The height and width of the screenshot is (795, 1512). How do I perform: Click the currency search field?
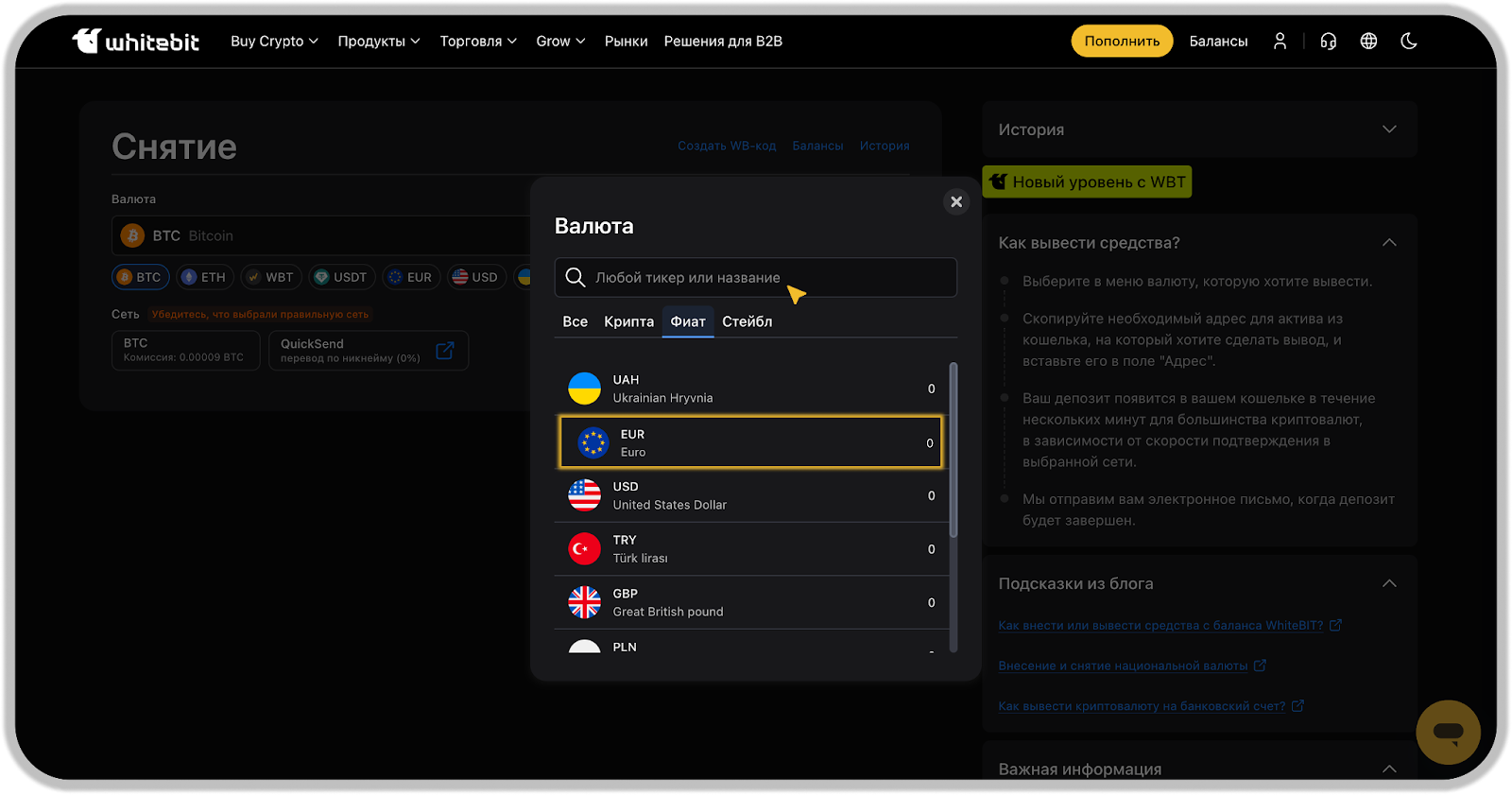pos(756,277)
